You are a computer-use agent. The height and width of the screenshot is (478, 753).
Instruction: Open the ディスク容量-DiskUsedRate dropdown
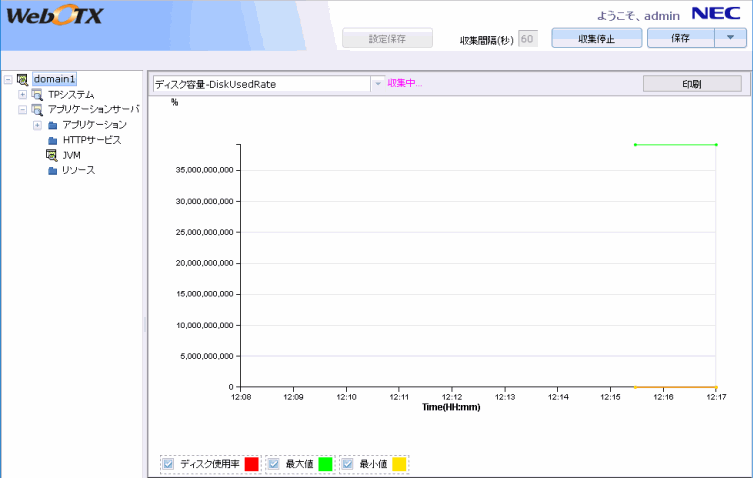(377, 84)
